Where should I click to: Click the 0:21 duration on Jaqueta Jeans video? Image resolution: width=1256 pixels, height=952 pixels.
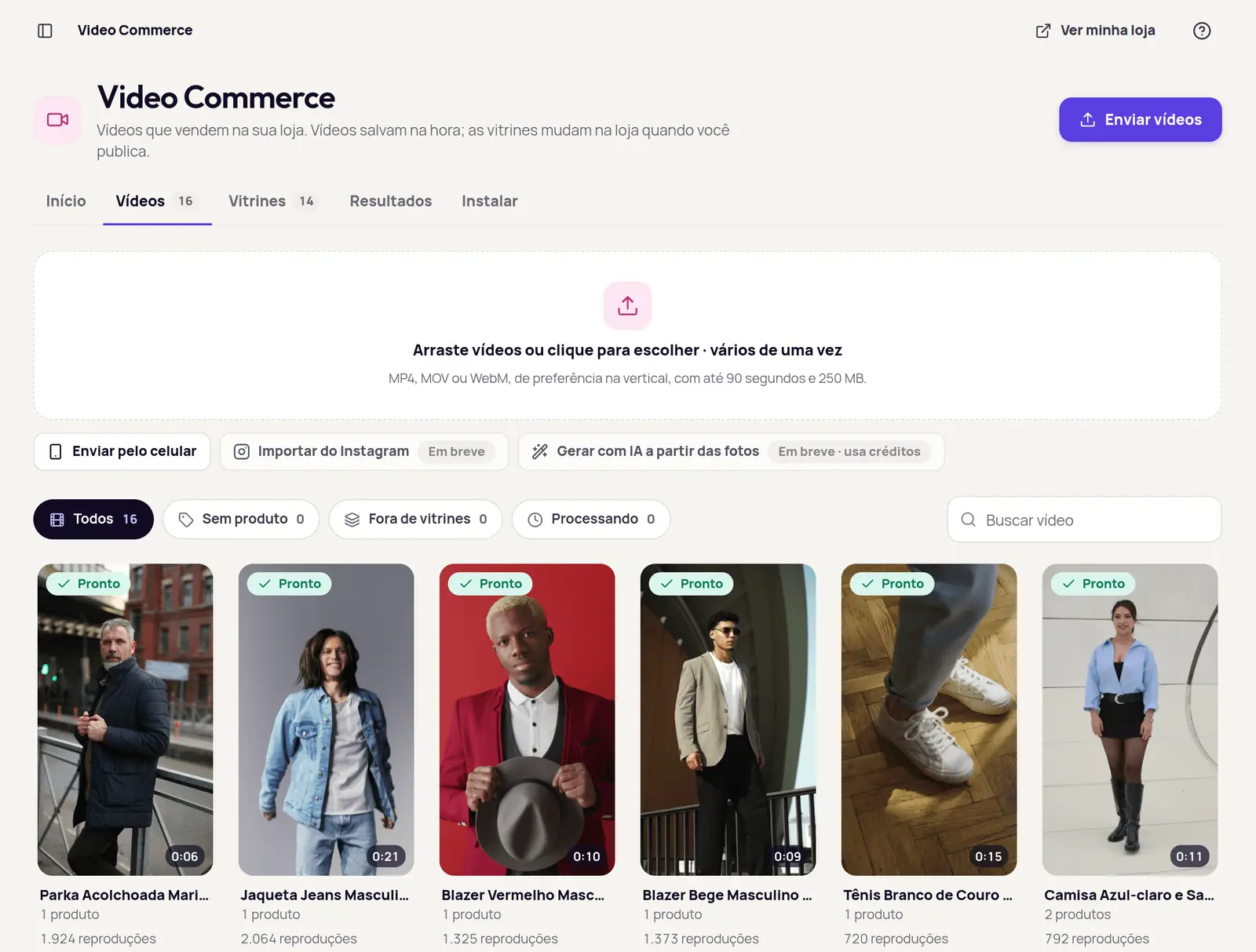click(385, 856)
